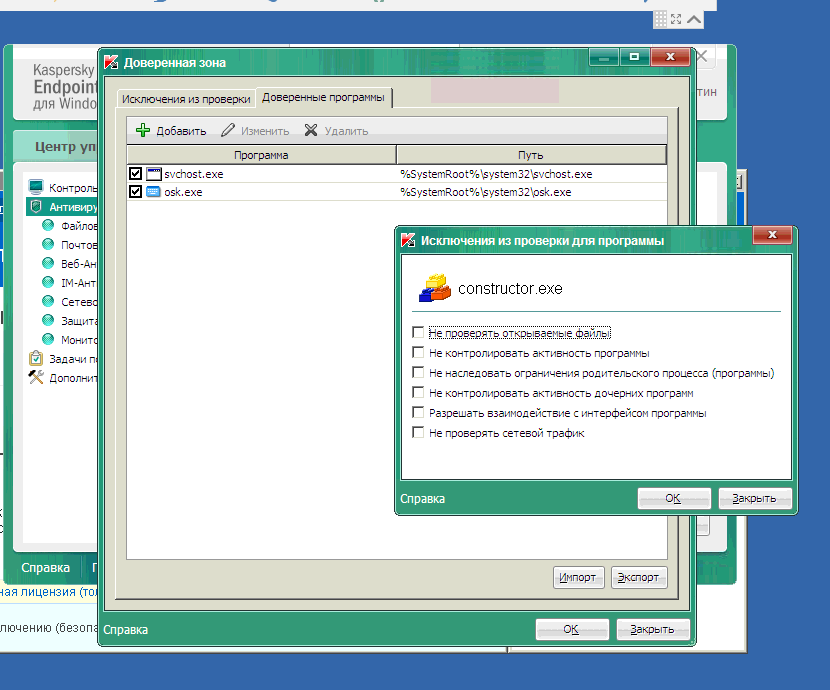Click the pencil Изменить icon

228,130
